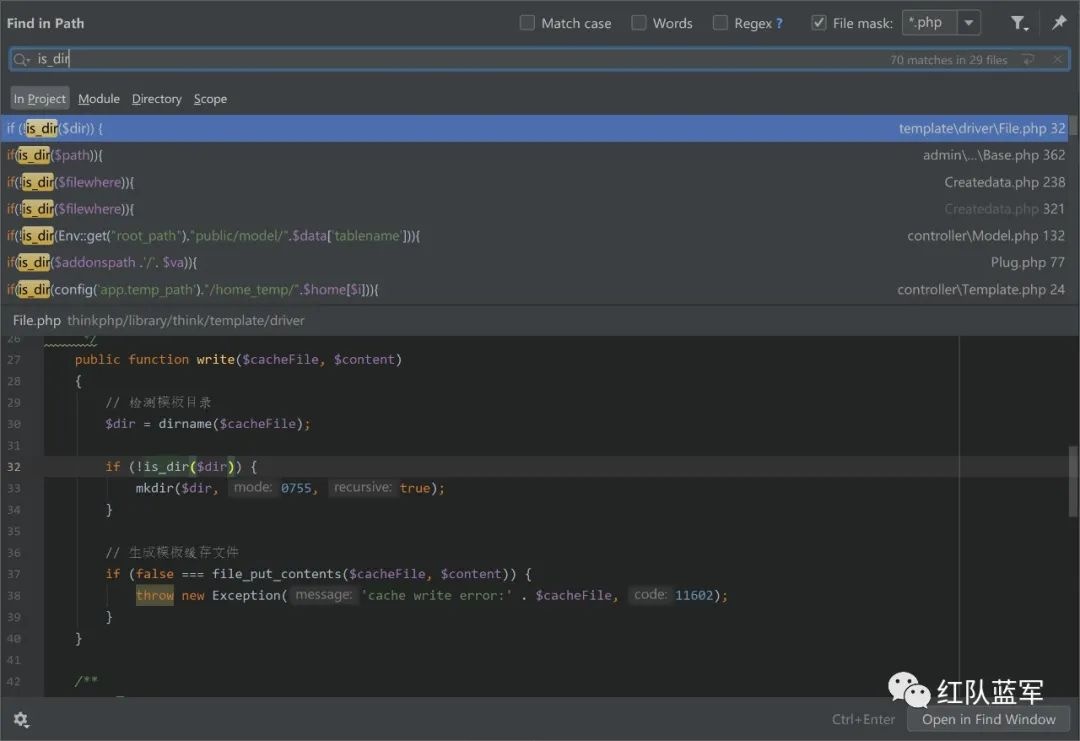Click the 70 matches in 29 files text
1080x741 pixels.
coord(948,60)
